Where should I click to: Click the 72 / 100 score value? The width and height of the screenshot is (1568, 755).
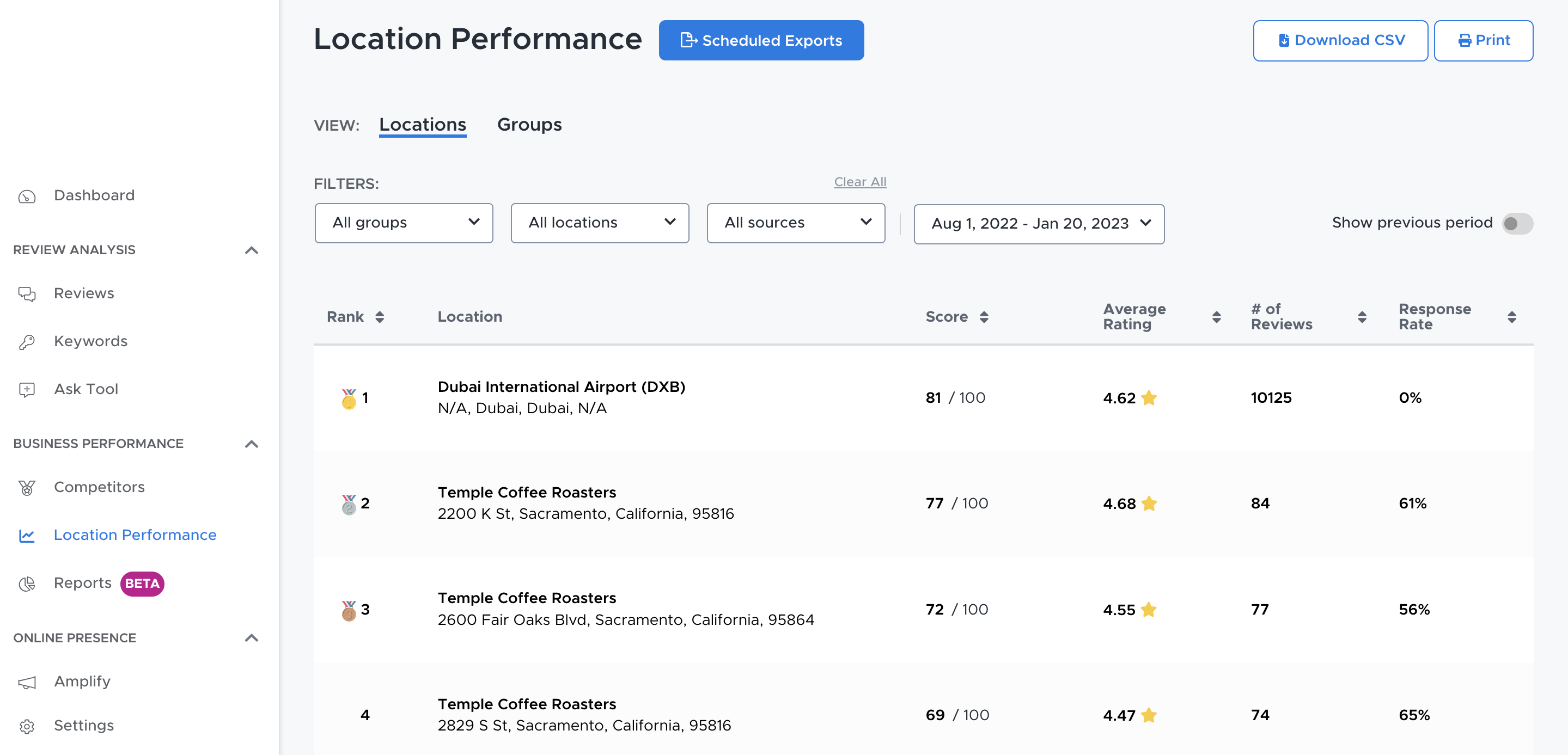[956, 609]
